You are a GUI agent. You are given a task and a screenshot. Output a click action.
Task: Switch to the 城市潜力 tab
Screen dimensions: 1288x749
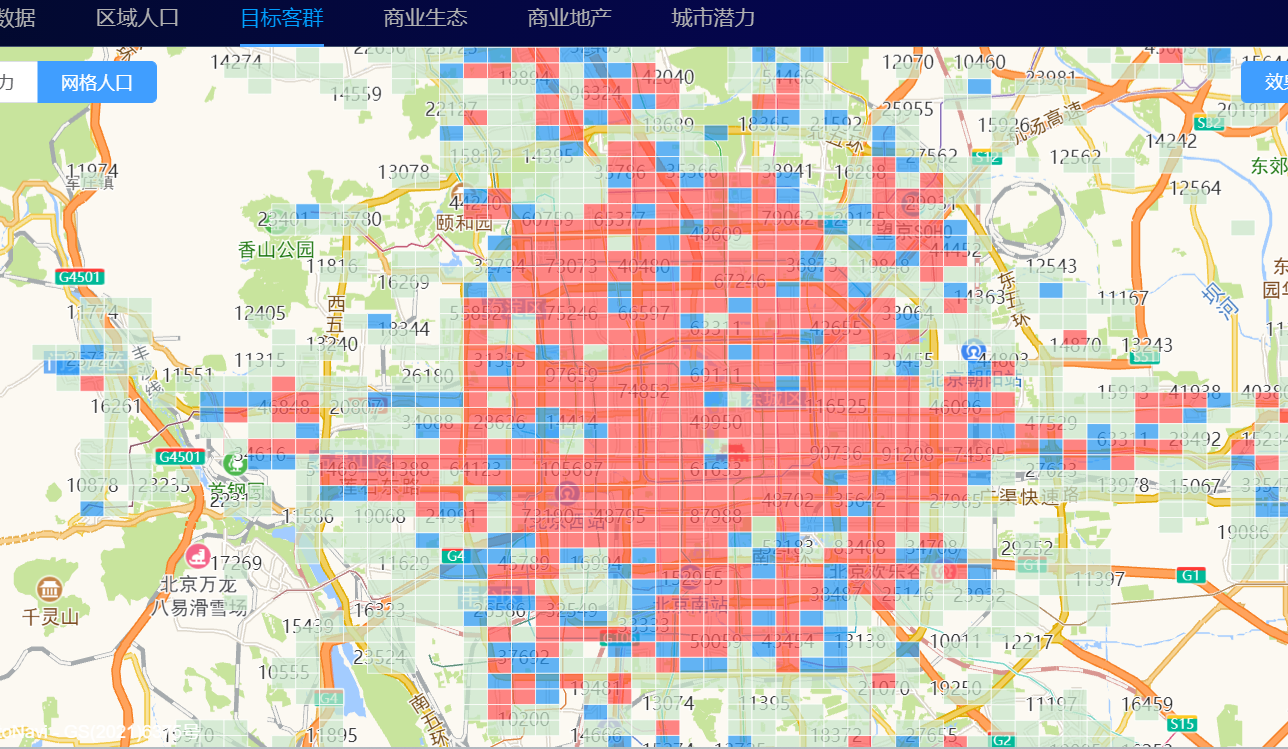point(714,18)
